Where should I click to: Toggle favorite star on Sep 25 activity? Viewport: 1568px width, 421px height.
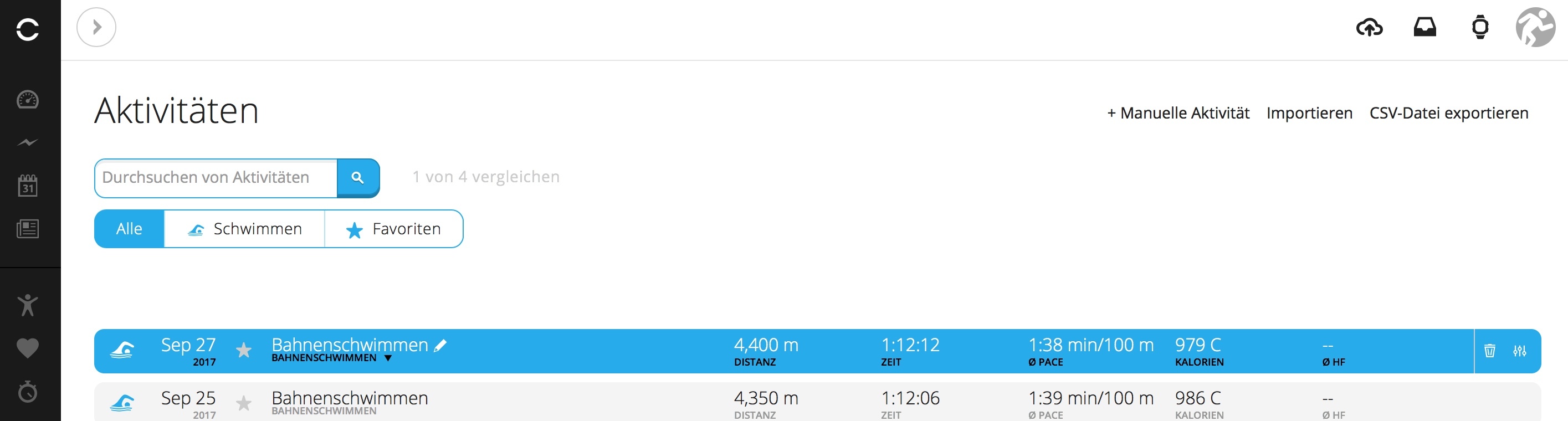point(243,403)
